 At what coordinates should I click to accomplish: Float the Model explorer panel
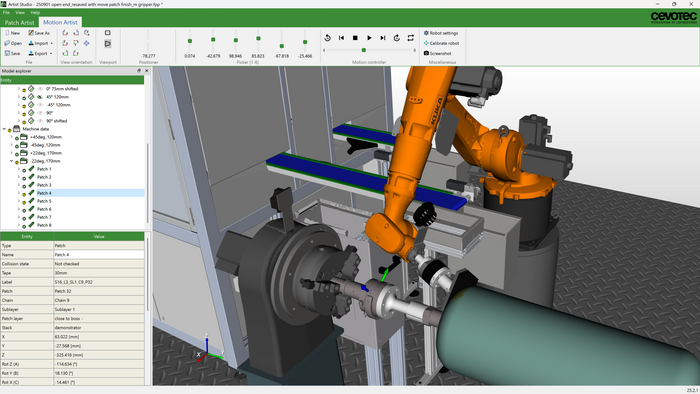(x=139, y=71)
